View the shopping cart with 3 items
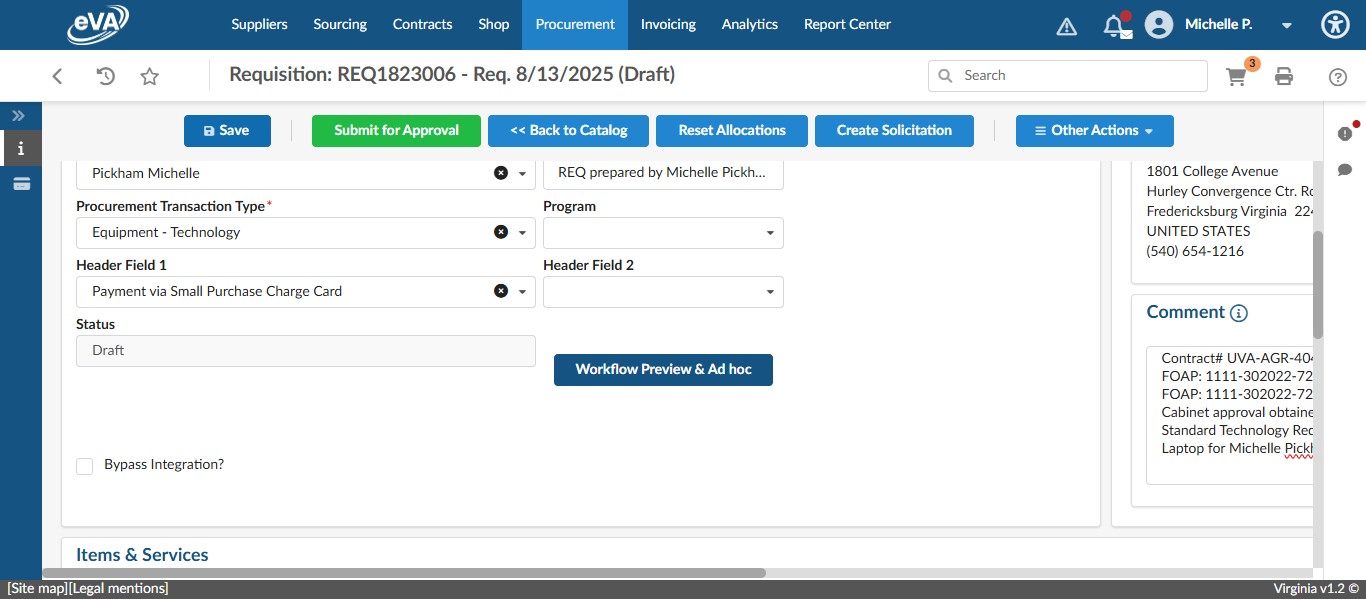Image resolution: width=1366 pixels, height=599 pixels. [1236, 75]
